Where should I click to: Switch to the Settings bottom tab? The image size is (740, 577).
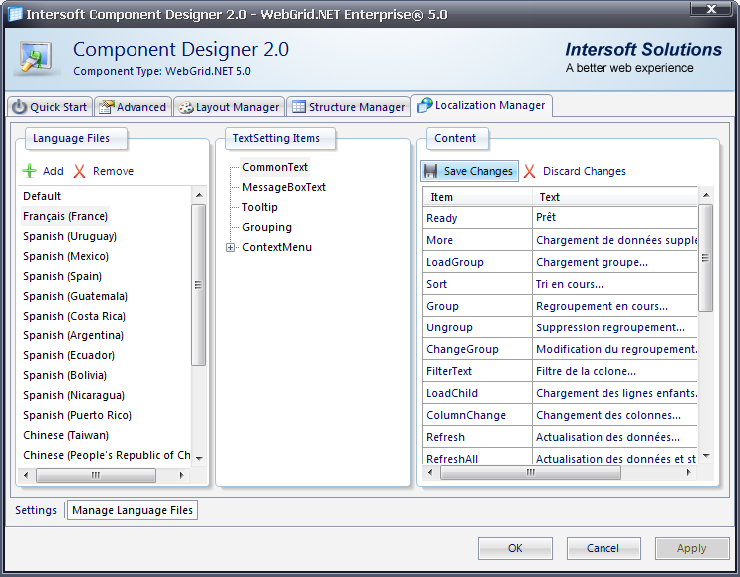tap(36, 510)
